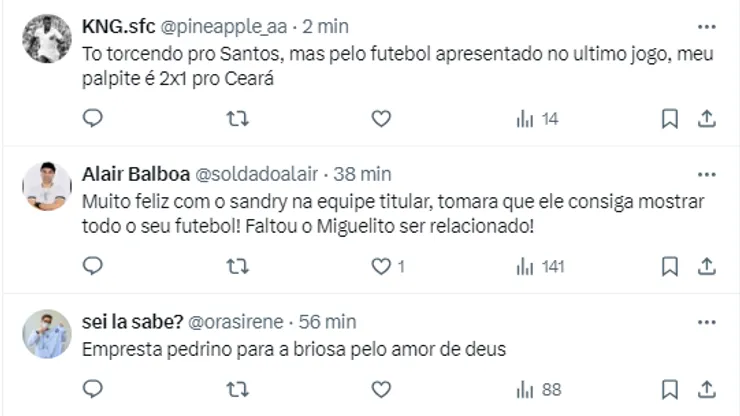
Task: Open the sei la sabe? avatar
Action: 47,334
